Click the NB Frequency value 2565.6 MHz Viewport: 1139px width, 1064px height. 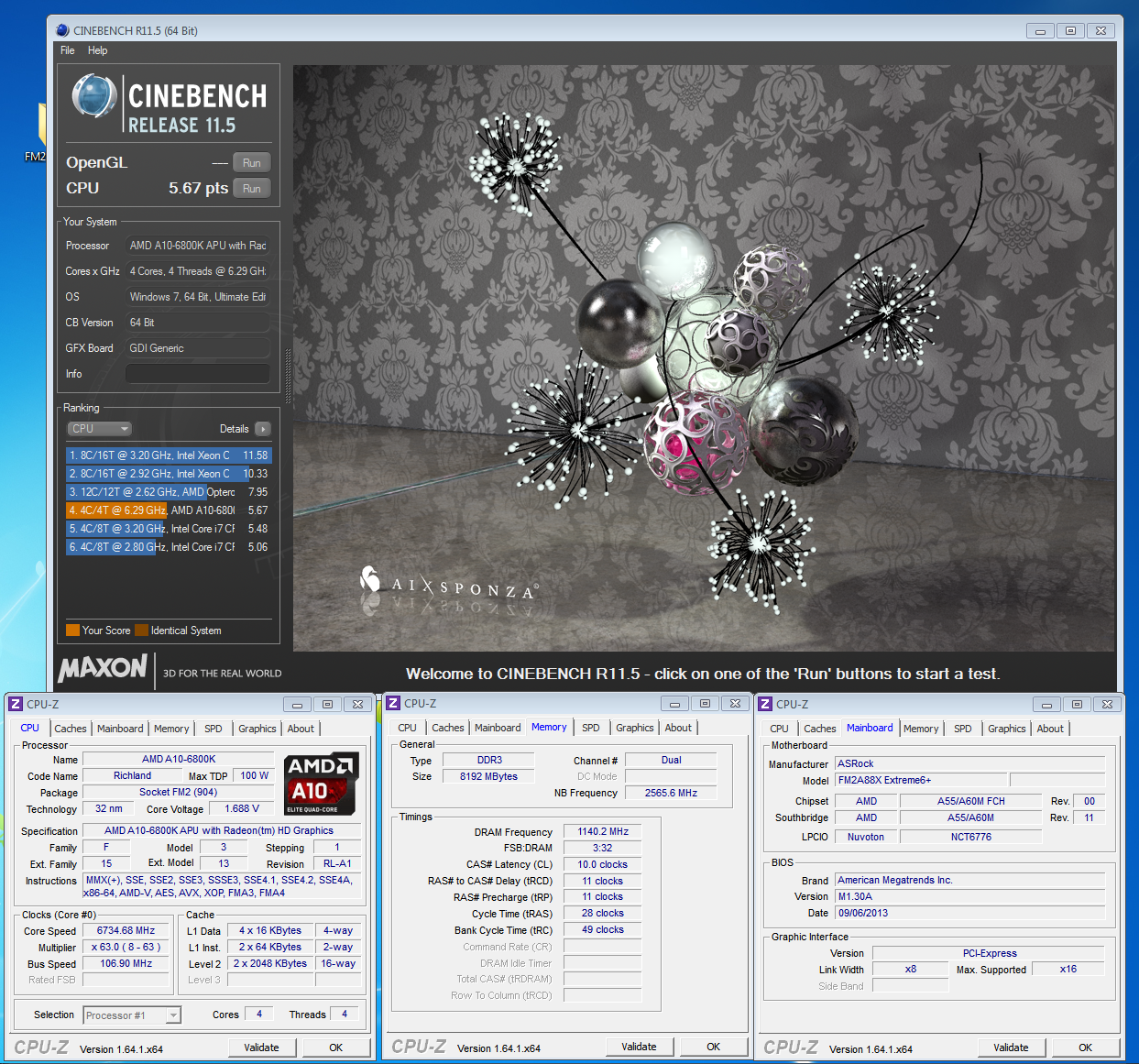click(671, 793)
